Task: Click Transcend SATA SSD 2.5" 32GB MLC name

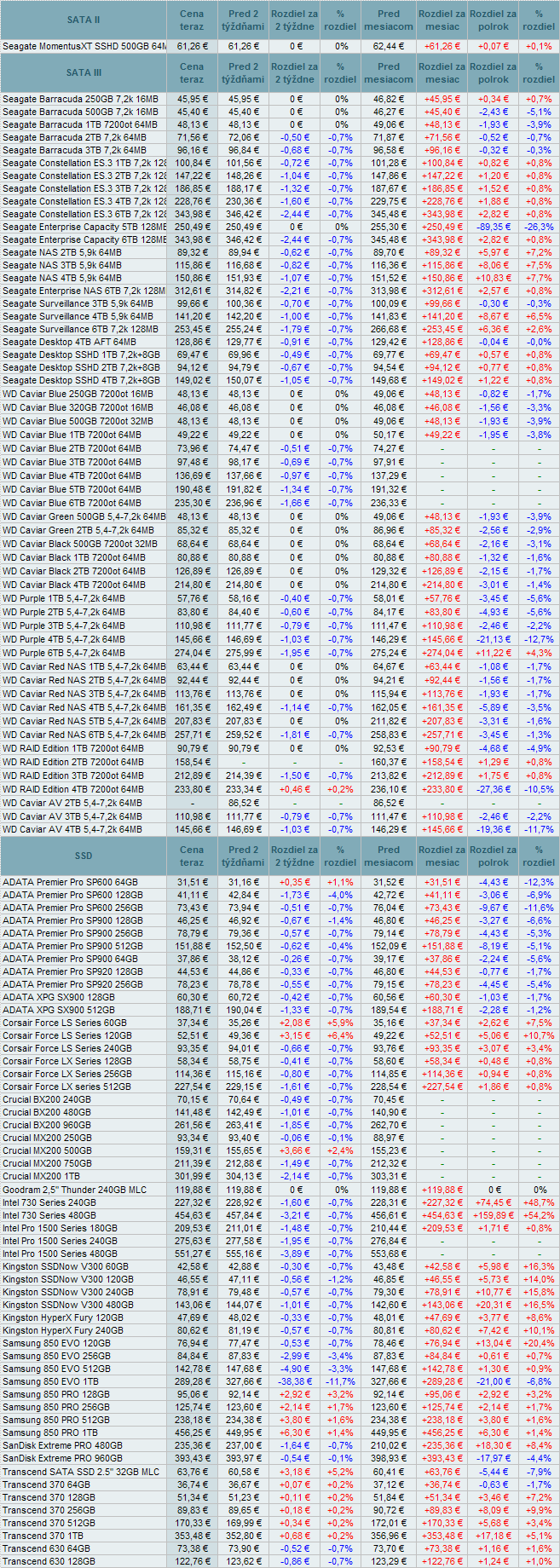Action: 81,1473
